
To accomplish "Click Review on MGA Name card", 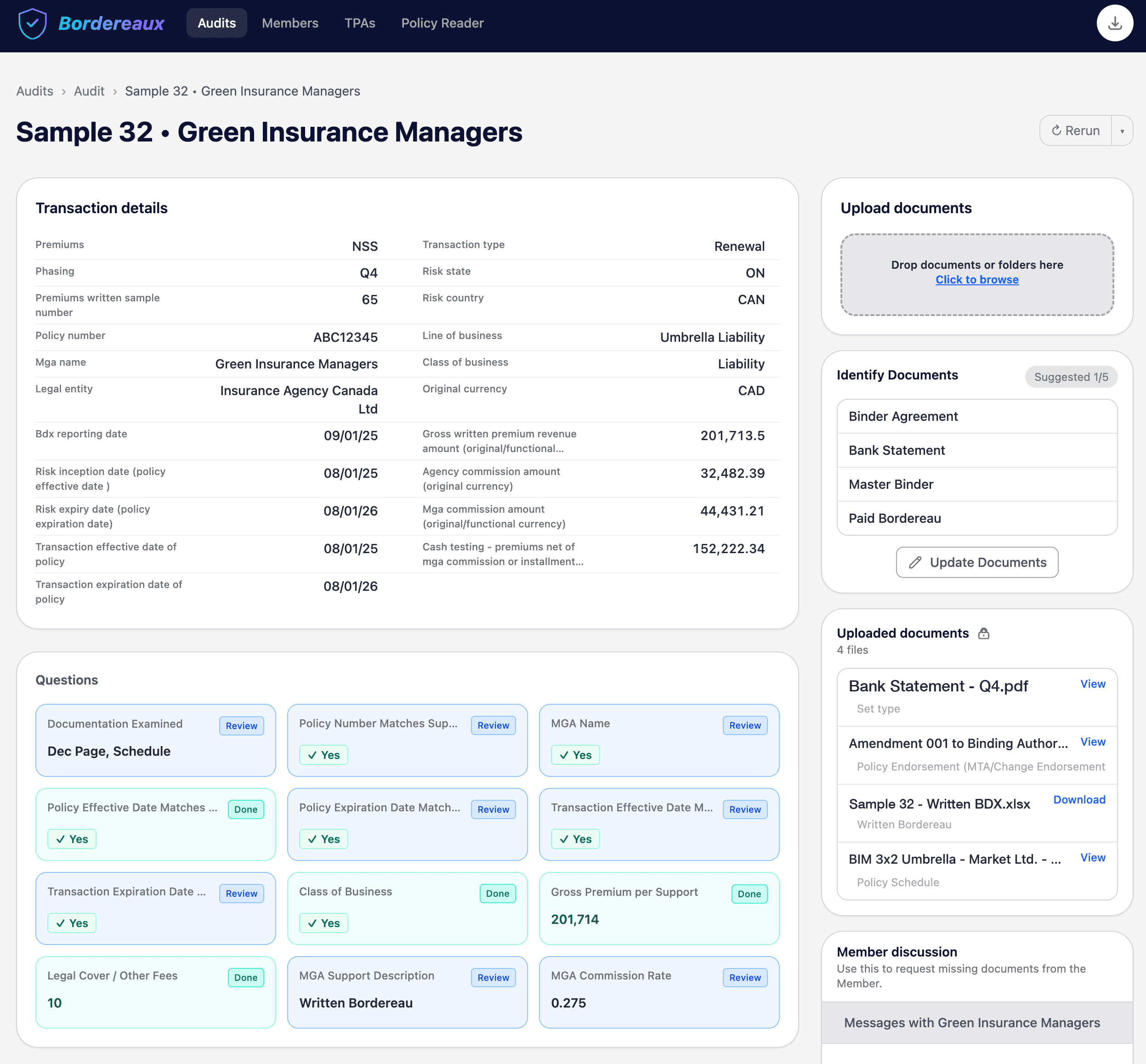I will [744, 725].
